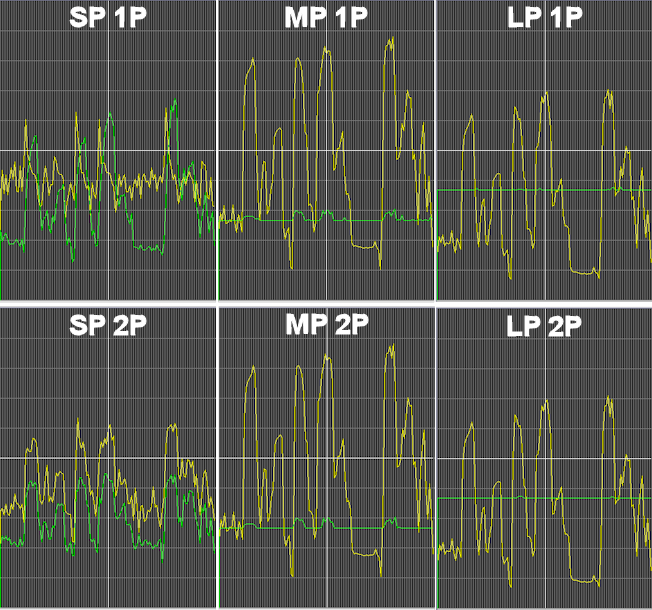This screenshot has height=610, width=652.
Task: Select the LP 1P waveform panel
Action: pos(544,150)
